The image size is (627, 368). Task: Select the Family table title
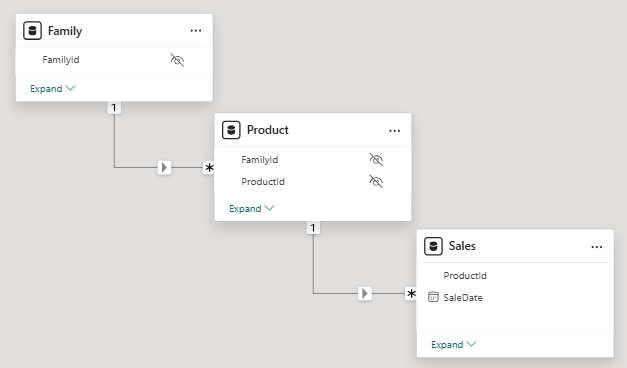tap(65, 31)
